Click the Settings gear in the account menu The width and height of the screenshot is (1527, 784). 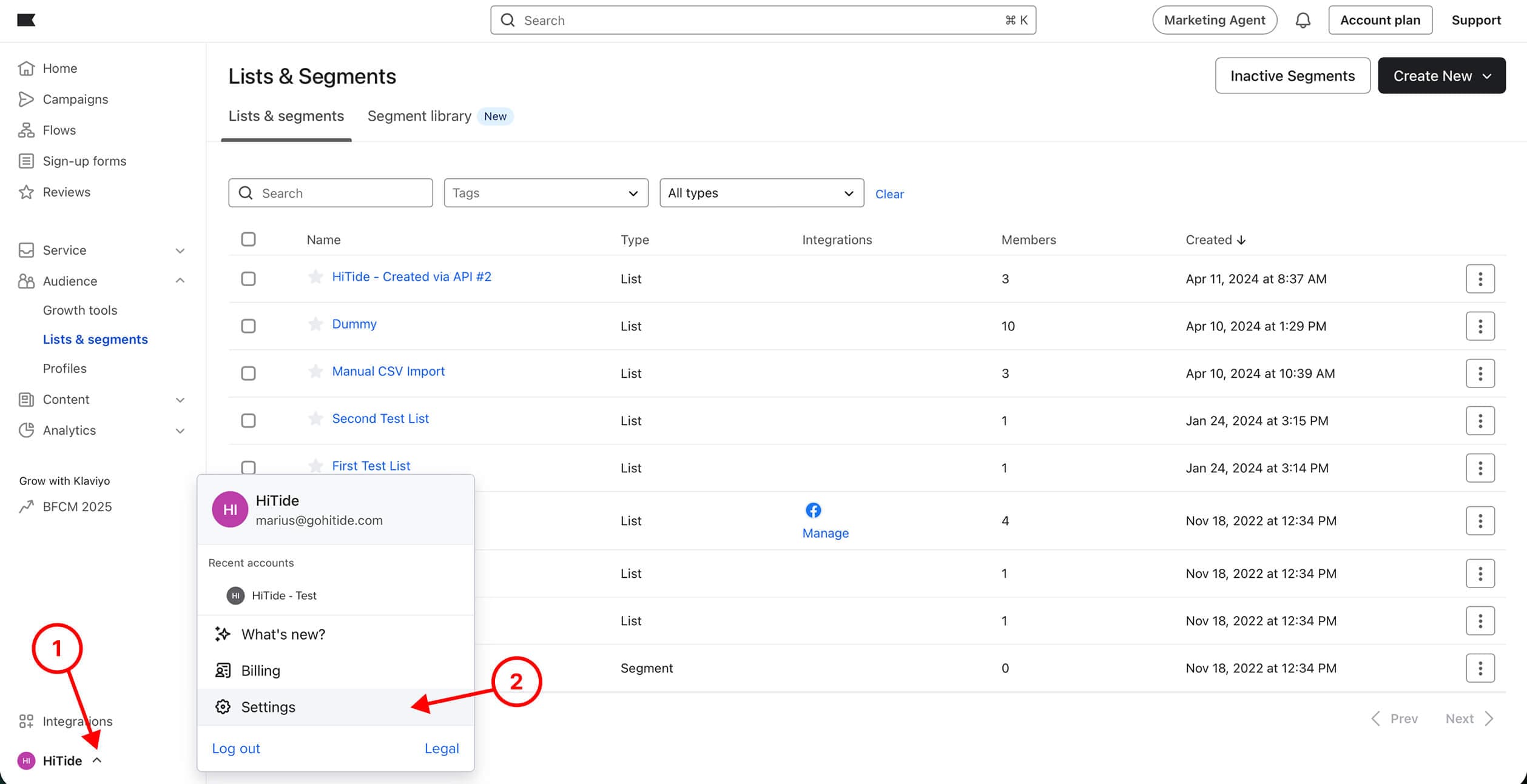click(223, 707)
